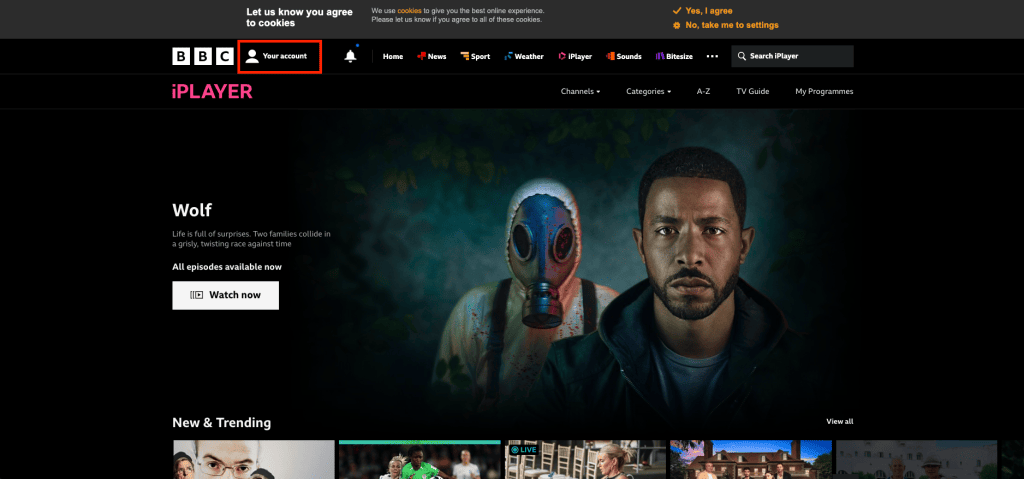
Task: Click Watch now for Wolf
Action: point(225,295)
